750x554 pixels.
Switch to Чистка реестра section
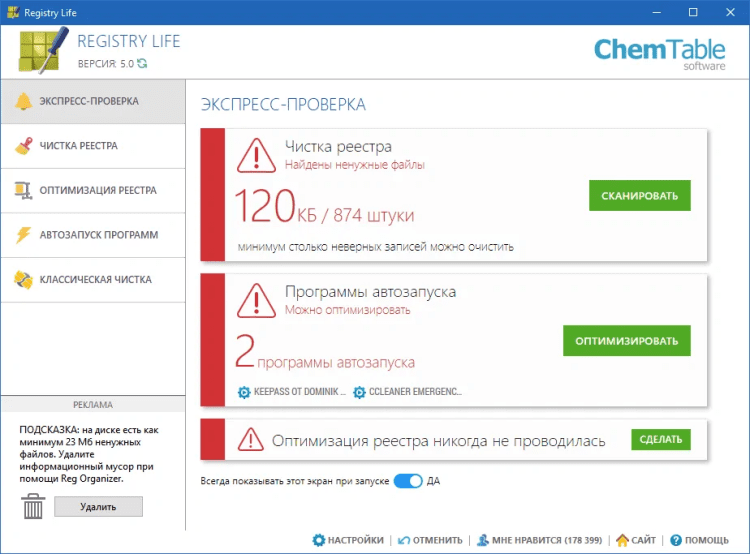coord(93,146)
